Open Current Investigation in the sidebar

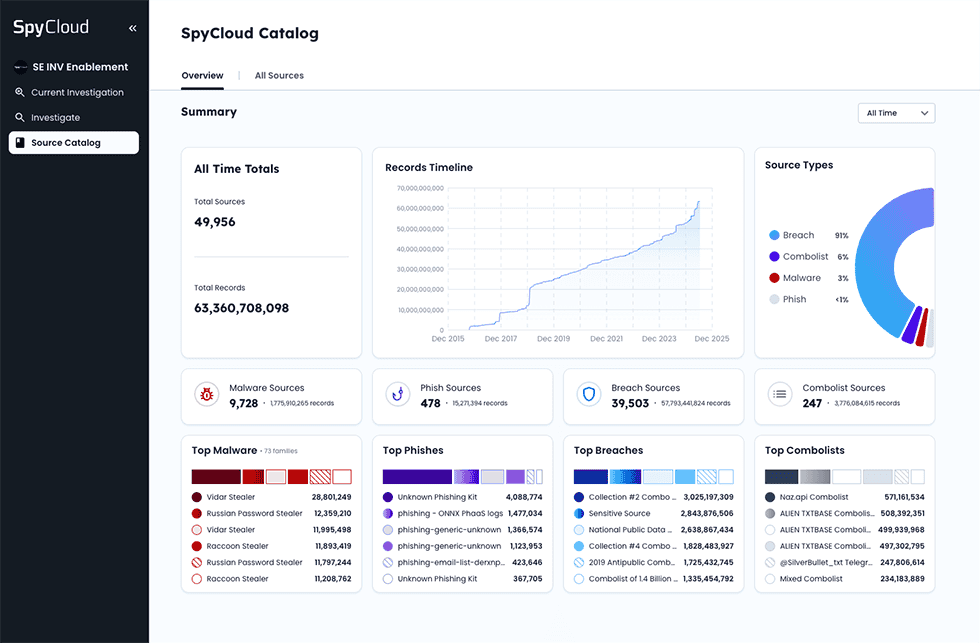click(74, 92)
